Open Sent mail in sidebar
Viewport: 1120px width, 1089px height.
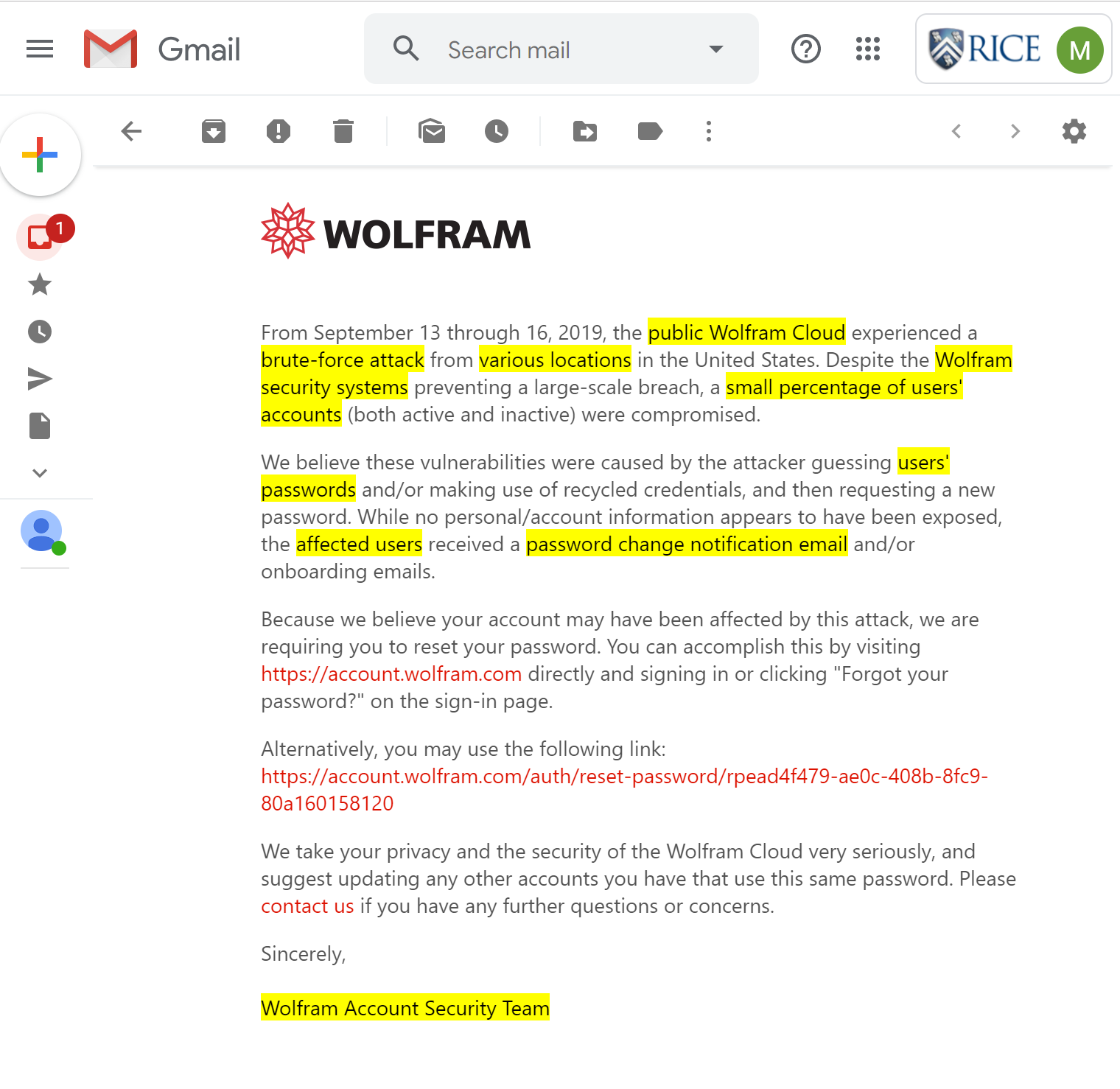point(40,379)
